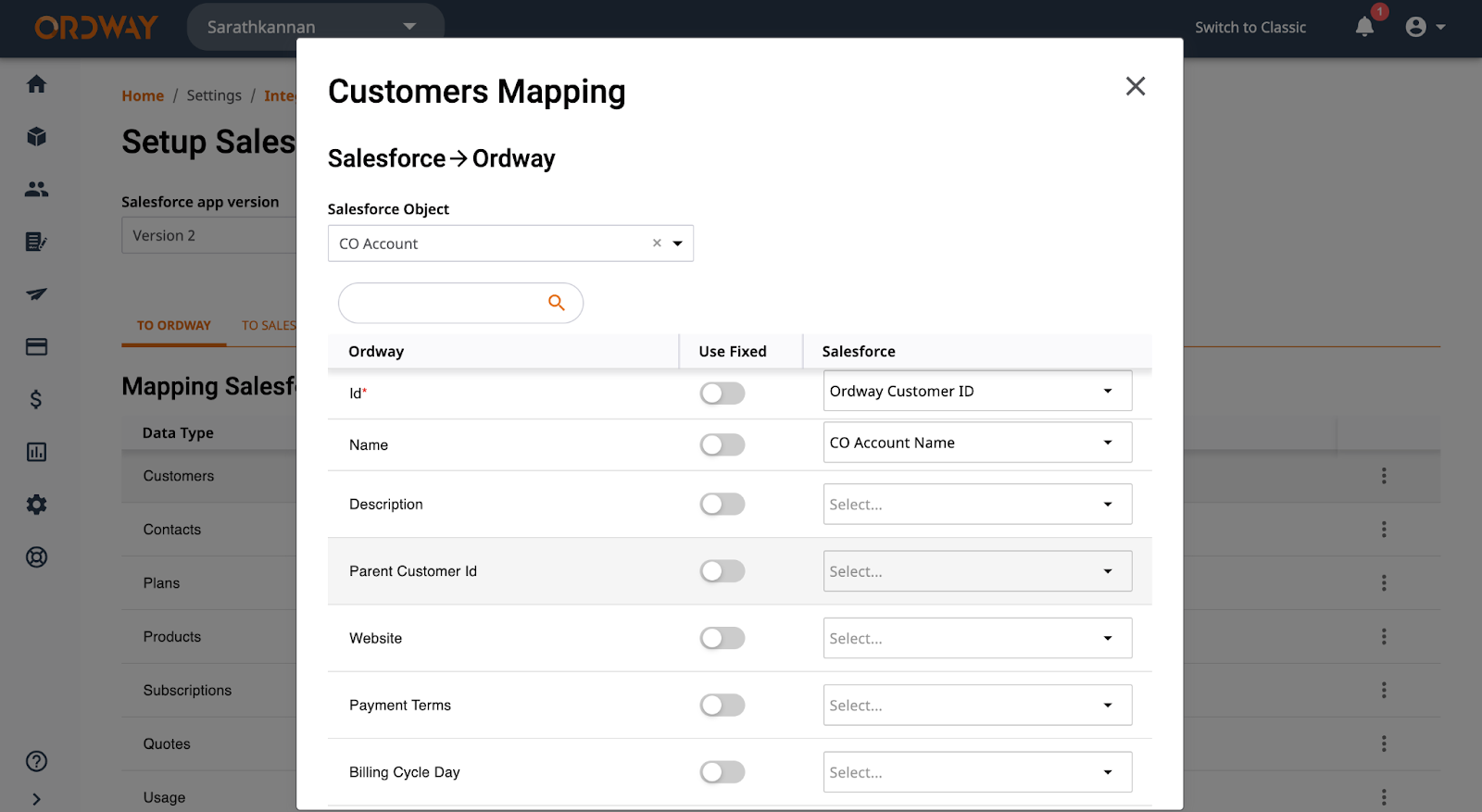This screenshot has width=1482, height=812.
Task: Open the Customers row three-dot menu
Action: 1384,476
